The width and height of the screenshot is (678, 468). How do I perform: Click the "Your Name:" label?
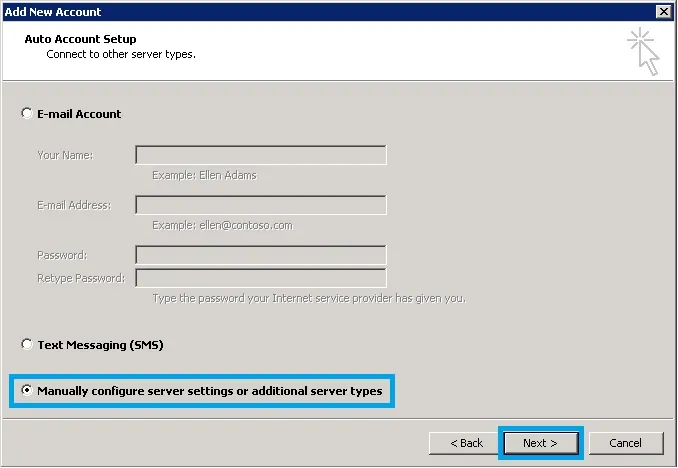point(65,155)
